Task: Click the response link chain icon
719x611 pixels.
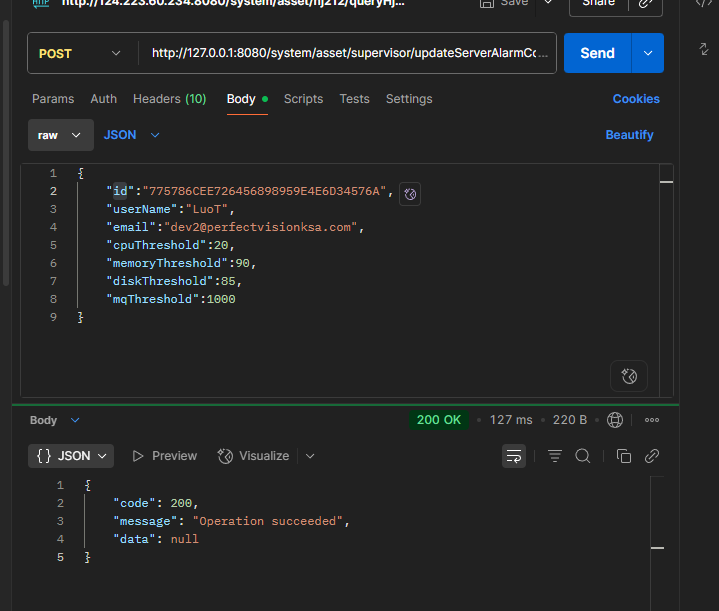Action: tap(652, 456)
